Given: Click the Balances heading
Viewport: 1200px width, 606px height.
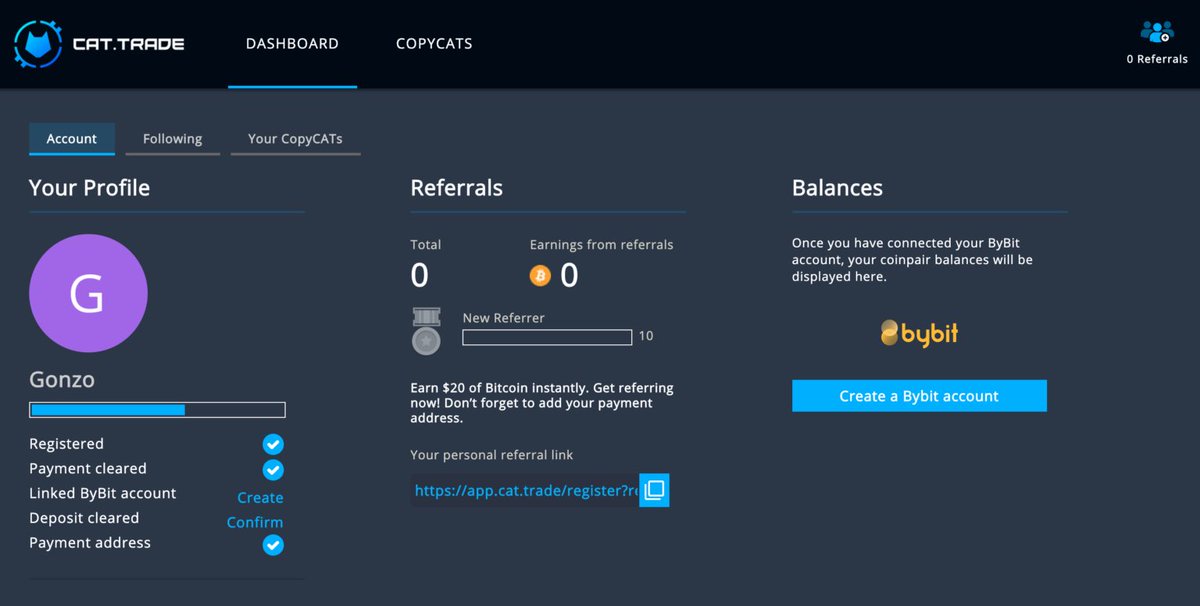Looking at the screenshot, I should click(837, 188).
